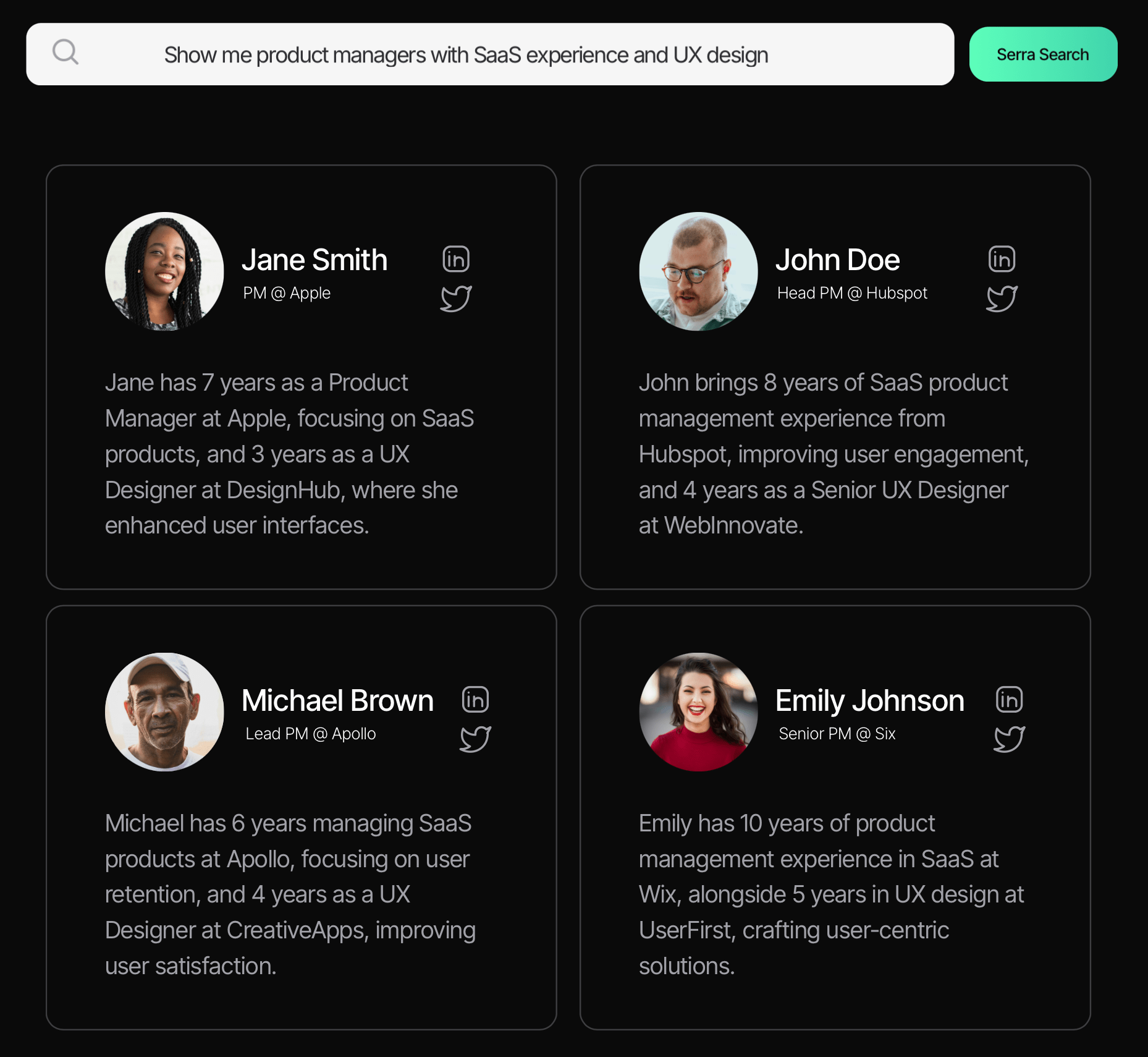Click the magnifying glass search icon

[x=65, y=52]
